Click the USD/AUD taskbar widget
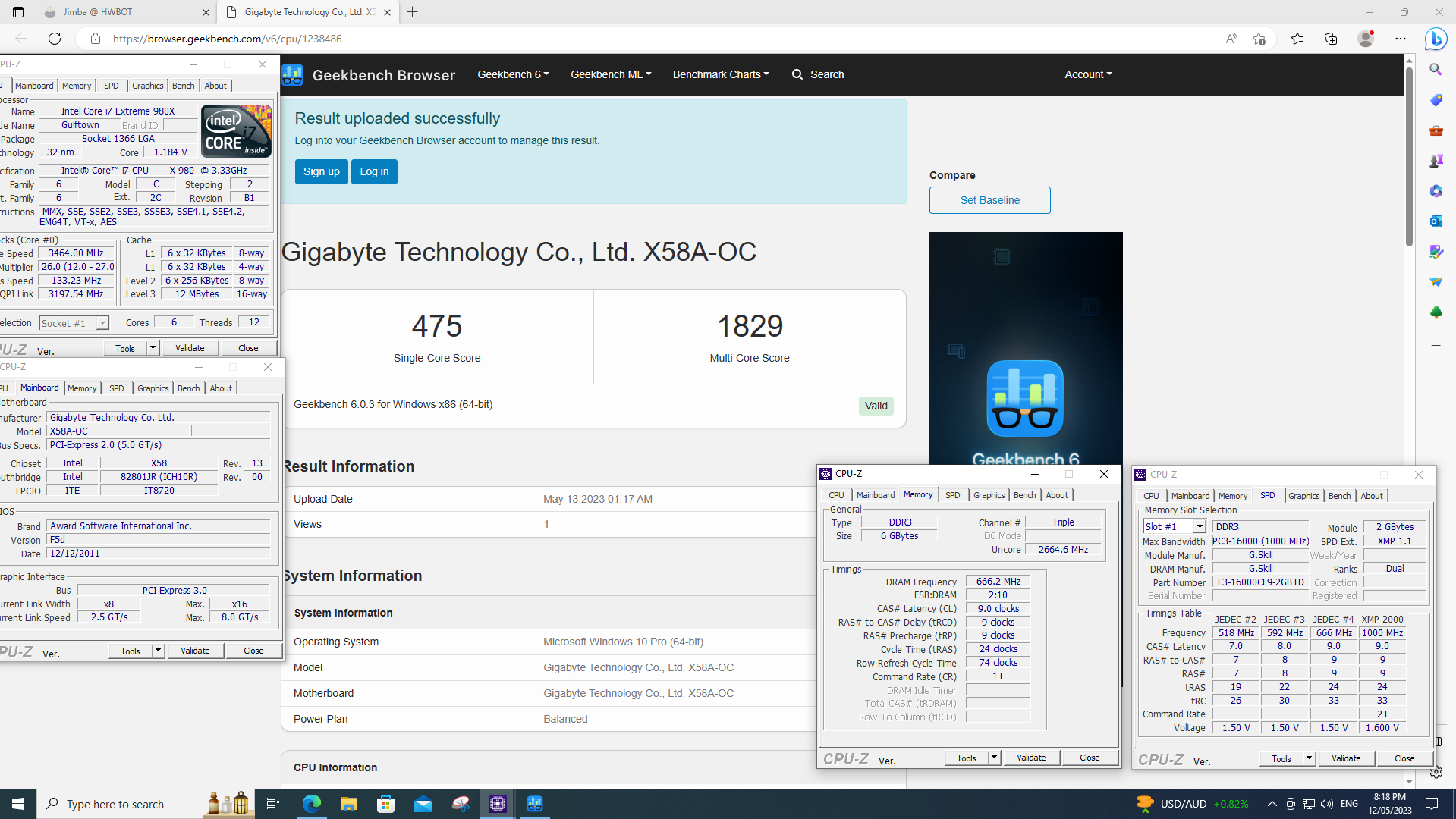The height and width of the screenshot is (819, 1456). [1192, 804]
